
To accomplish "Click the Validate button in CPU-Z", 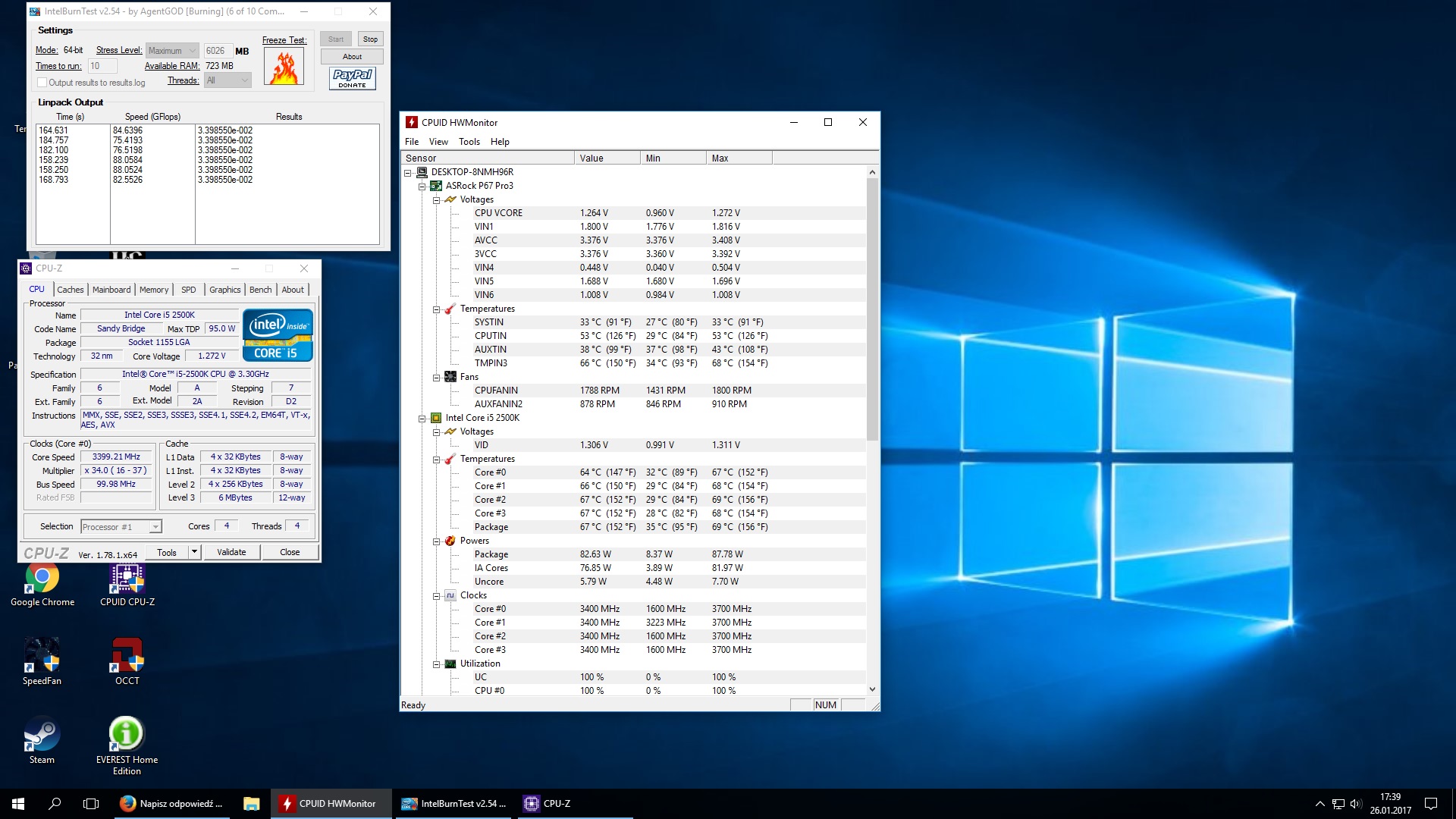I will [x=231, y=552].
